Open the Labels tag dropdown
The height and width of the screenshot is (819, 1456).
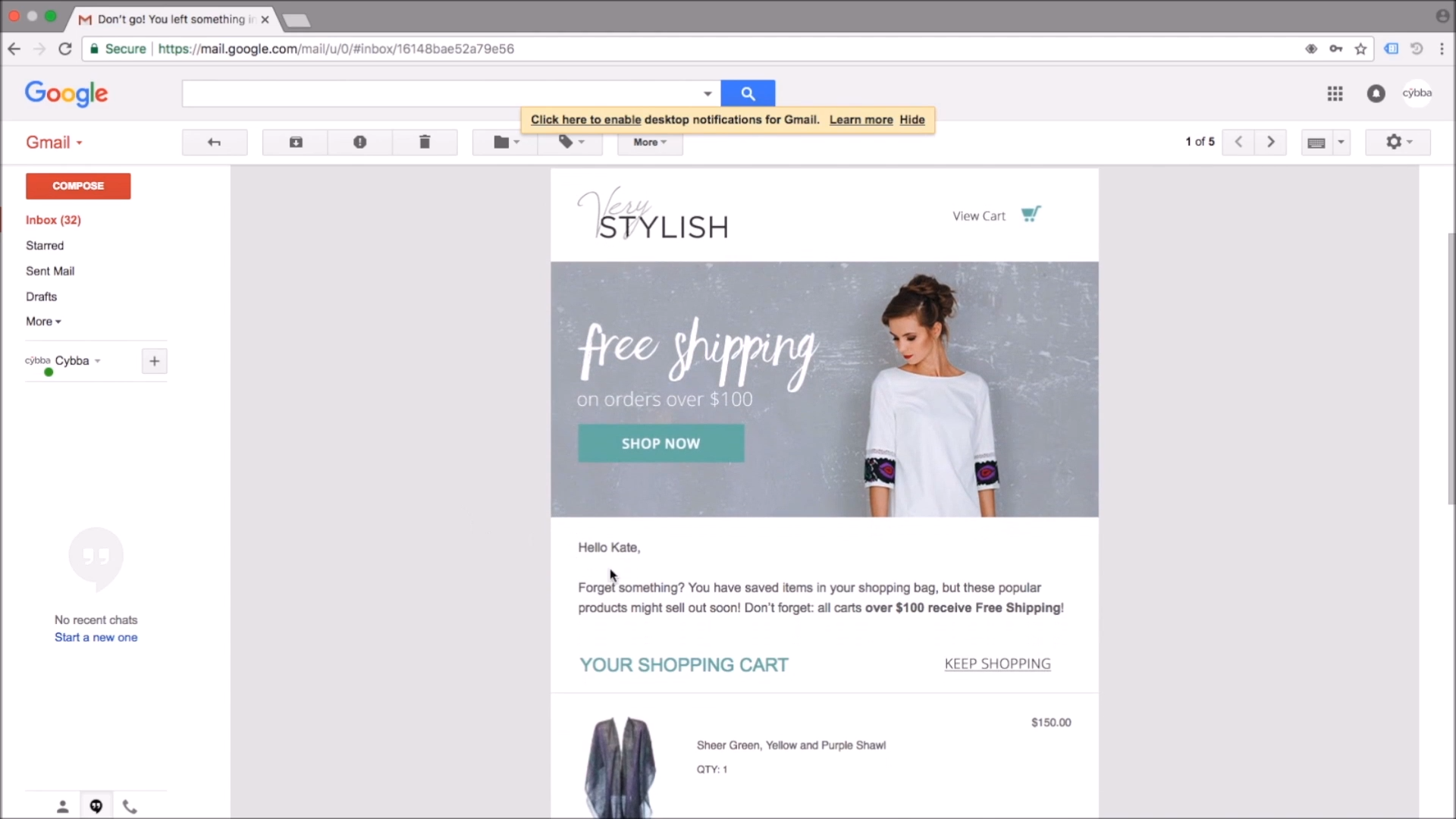570,143
